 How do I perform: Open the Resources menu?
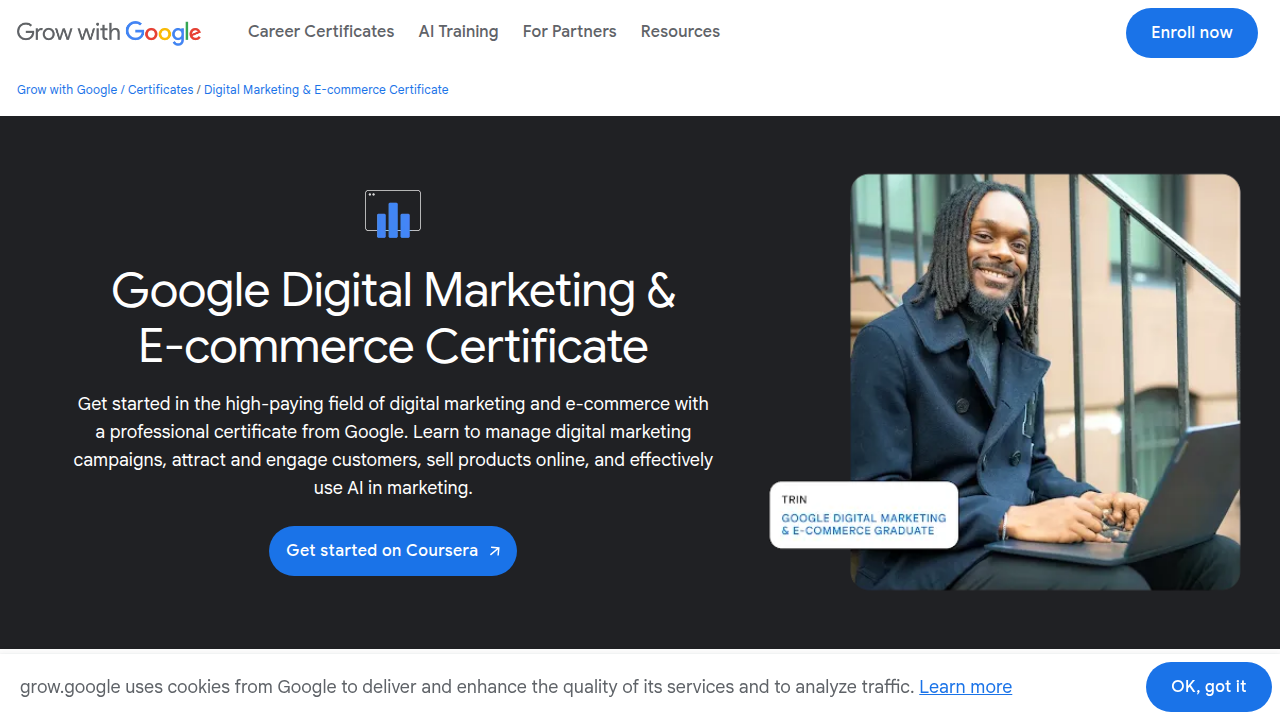(x=680, y=32)
